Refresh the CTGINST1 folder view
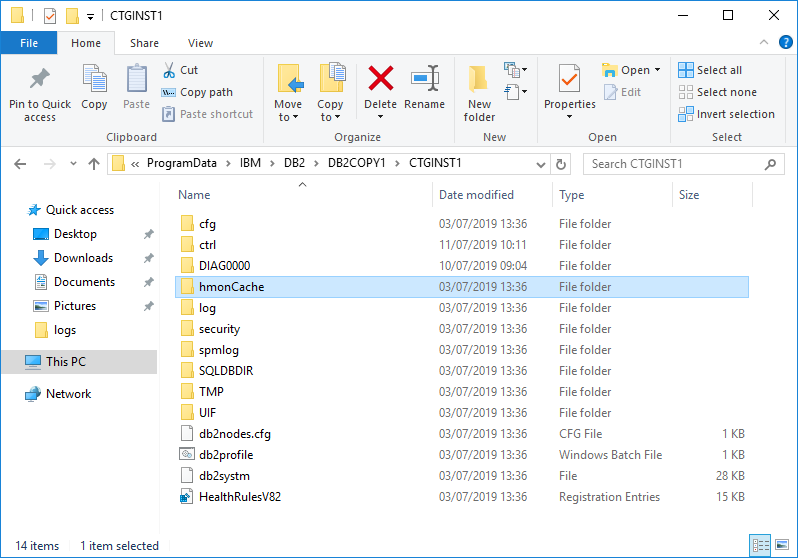This screenshot has width=798, height=558. [561, 164]
